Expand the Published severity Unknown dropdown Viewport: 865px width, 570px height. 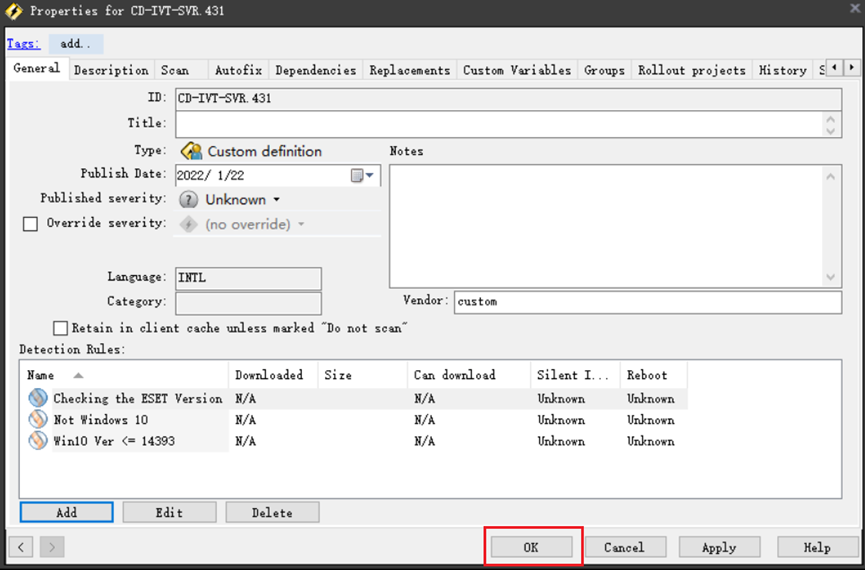click(x=276, y=200)
